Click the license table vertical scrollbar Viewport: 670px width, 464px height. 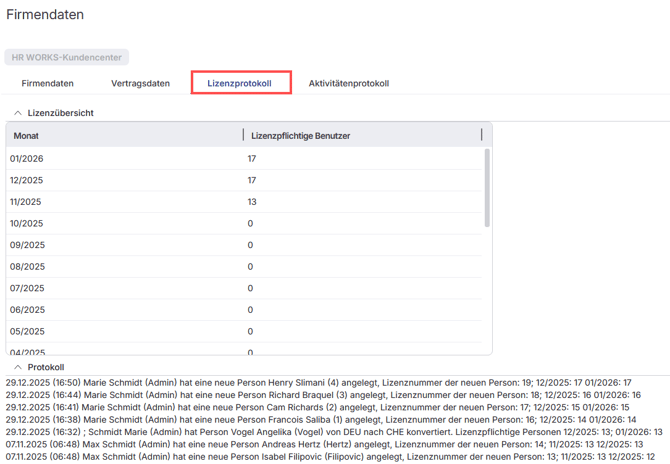[x=487, y=190]
